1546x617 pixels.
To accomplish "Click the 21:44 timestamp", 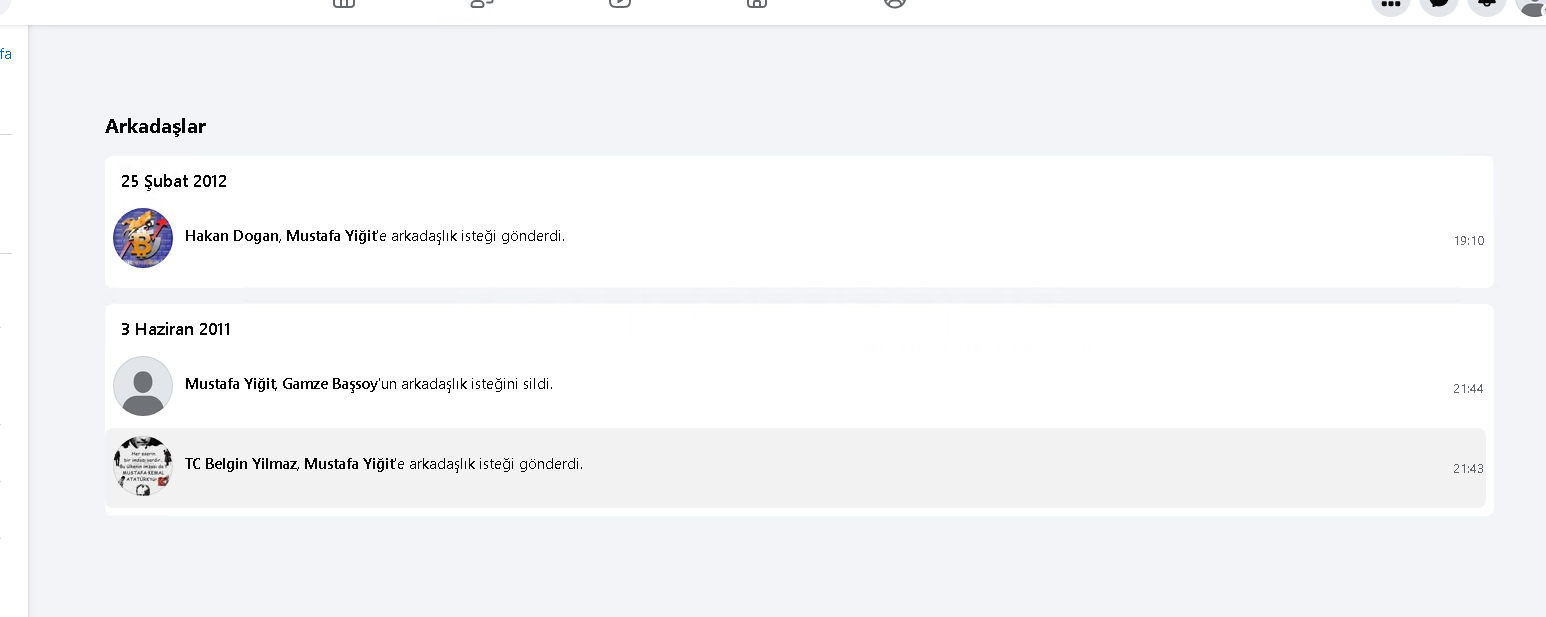I will (1468, 389).
